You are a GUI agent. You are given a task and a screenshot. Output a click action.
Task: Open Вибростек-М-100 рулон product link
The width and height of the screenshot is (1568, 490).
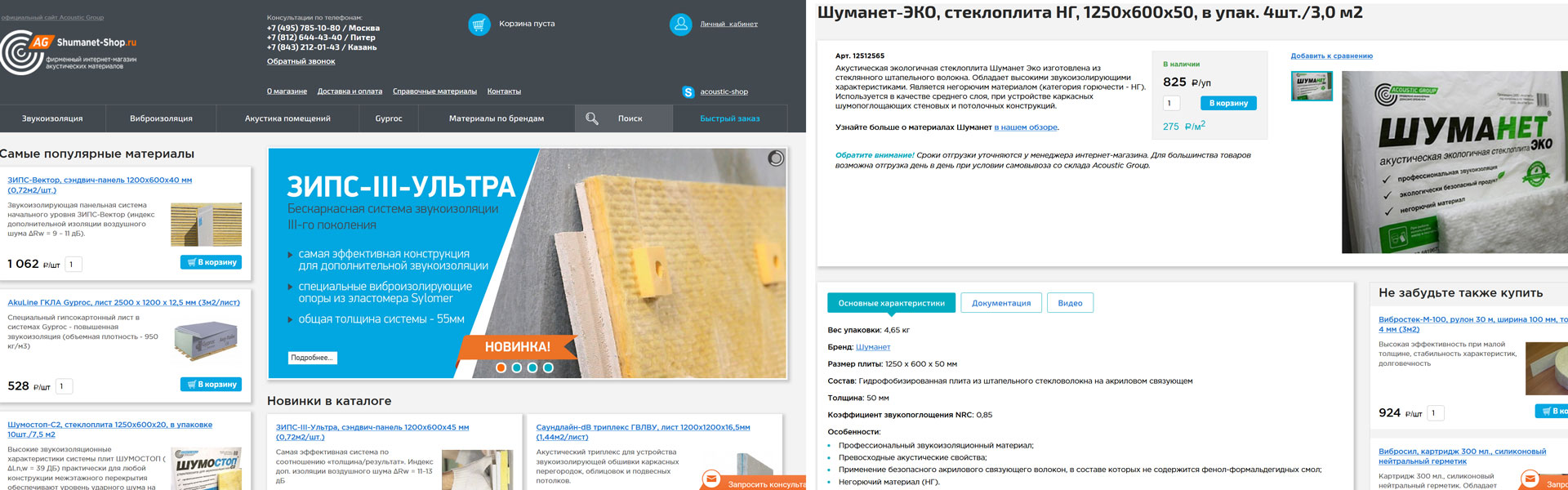pos(1472,324)
